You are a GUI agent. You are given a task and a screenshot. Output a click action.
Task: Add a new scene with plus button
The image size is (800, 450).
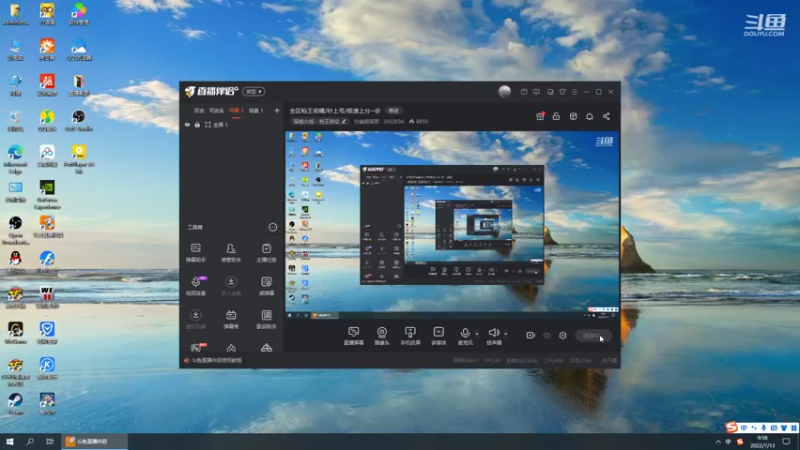277,110
